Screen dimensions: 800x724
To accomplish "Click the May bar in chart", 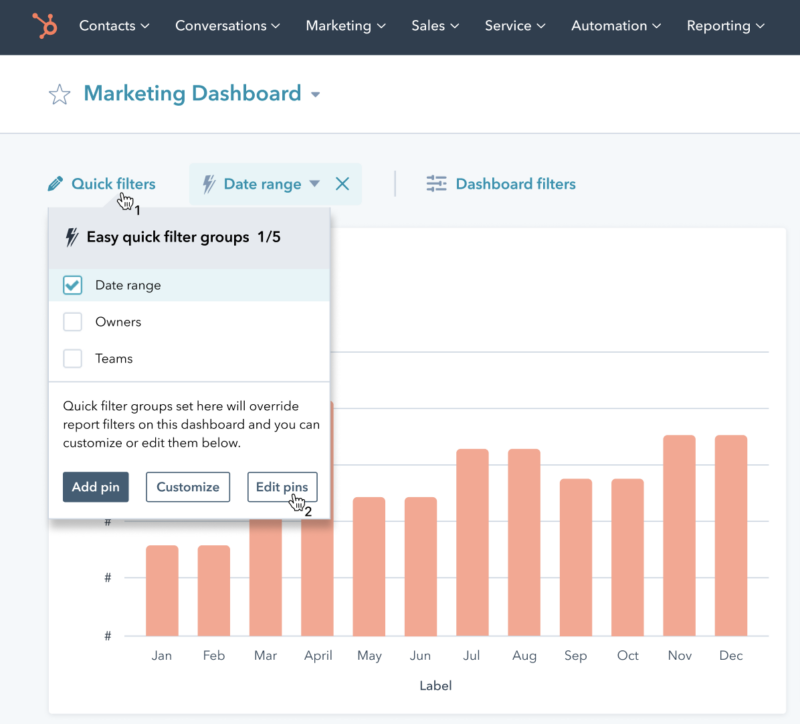I will 369,566.
